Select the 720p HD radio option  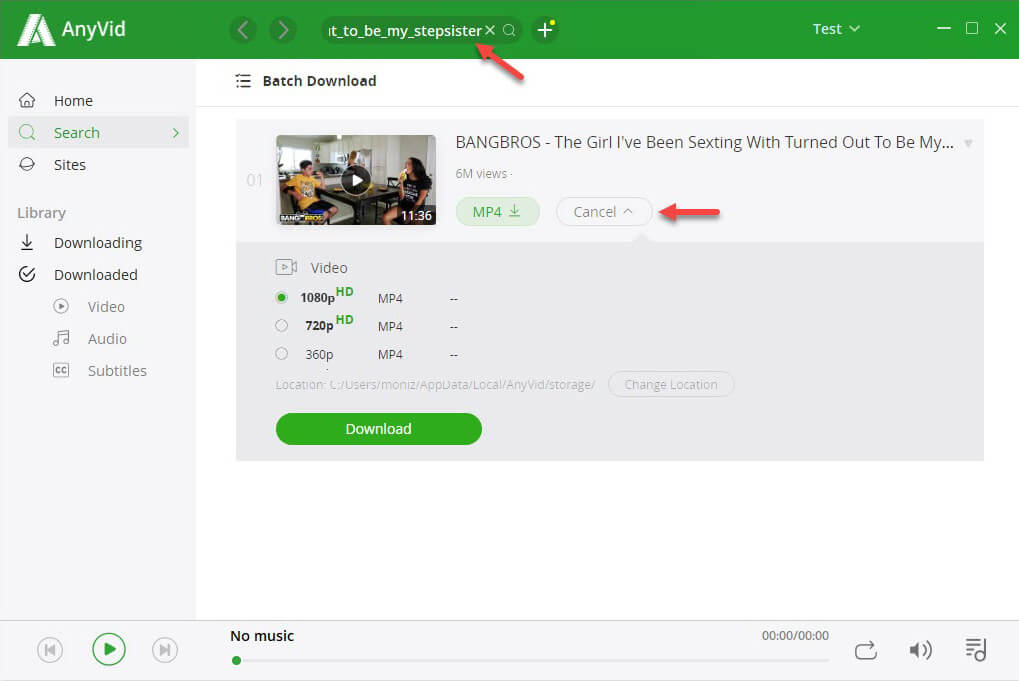[281, 326]
